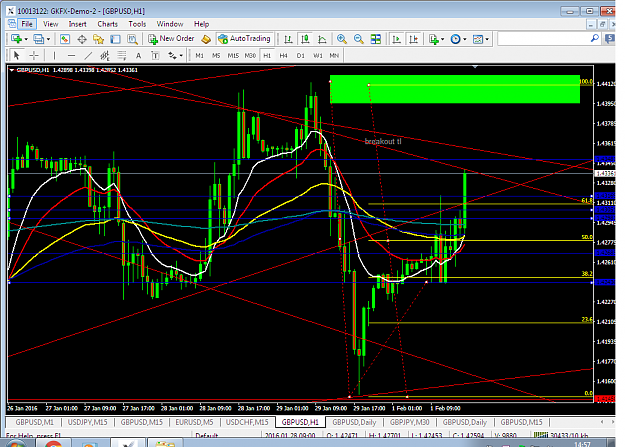Open the Data Window crosshair-target icon

pyautogui.click(x=82, y=39)
